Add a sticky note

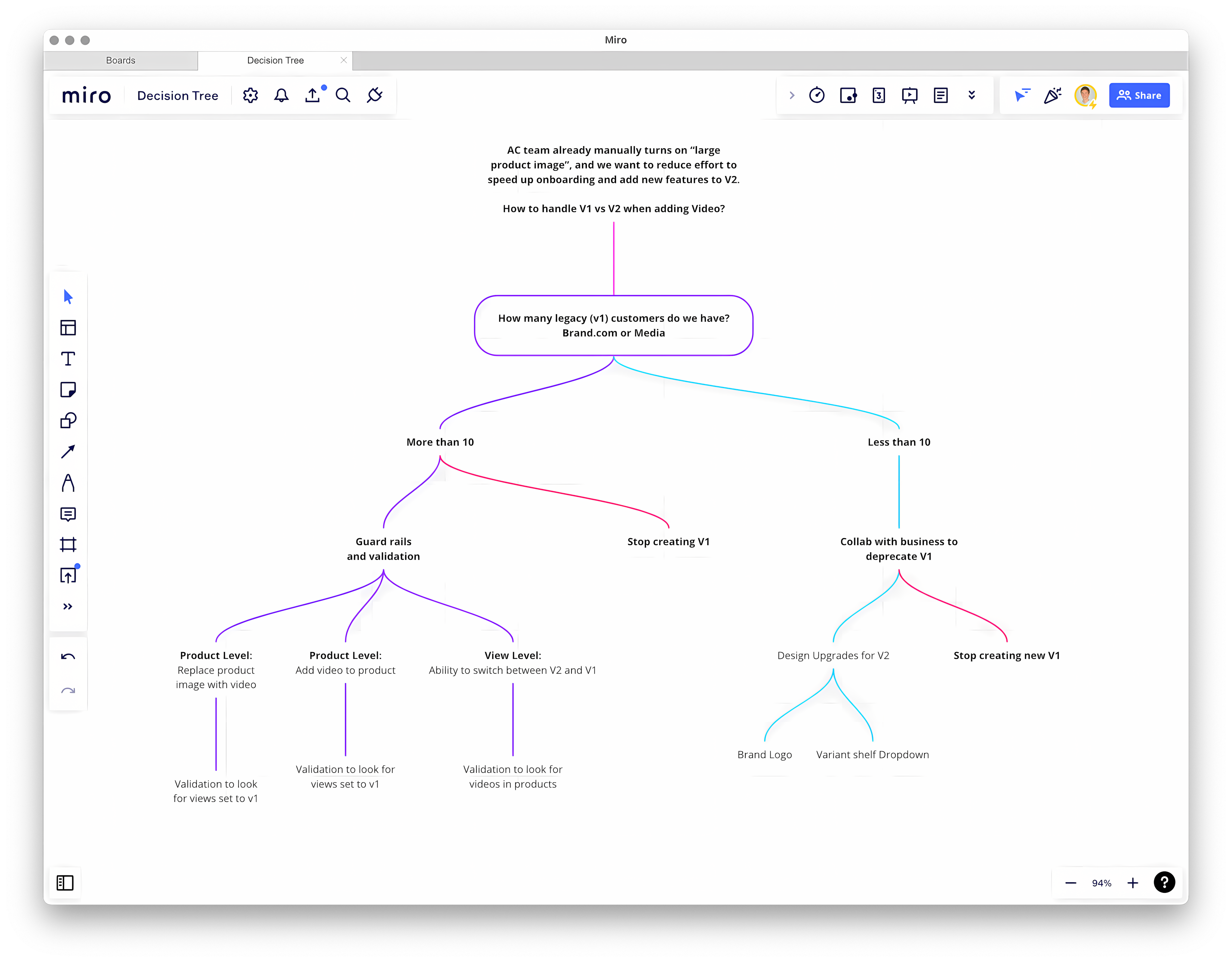click(x=68, y=389)
